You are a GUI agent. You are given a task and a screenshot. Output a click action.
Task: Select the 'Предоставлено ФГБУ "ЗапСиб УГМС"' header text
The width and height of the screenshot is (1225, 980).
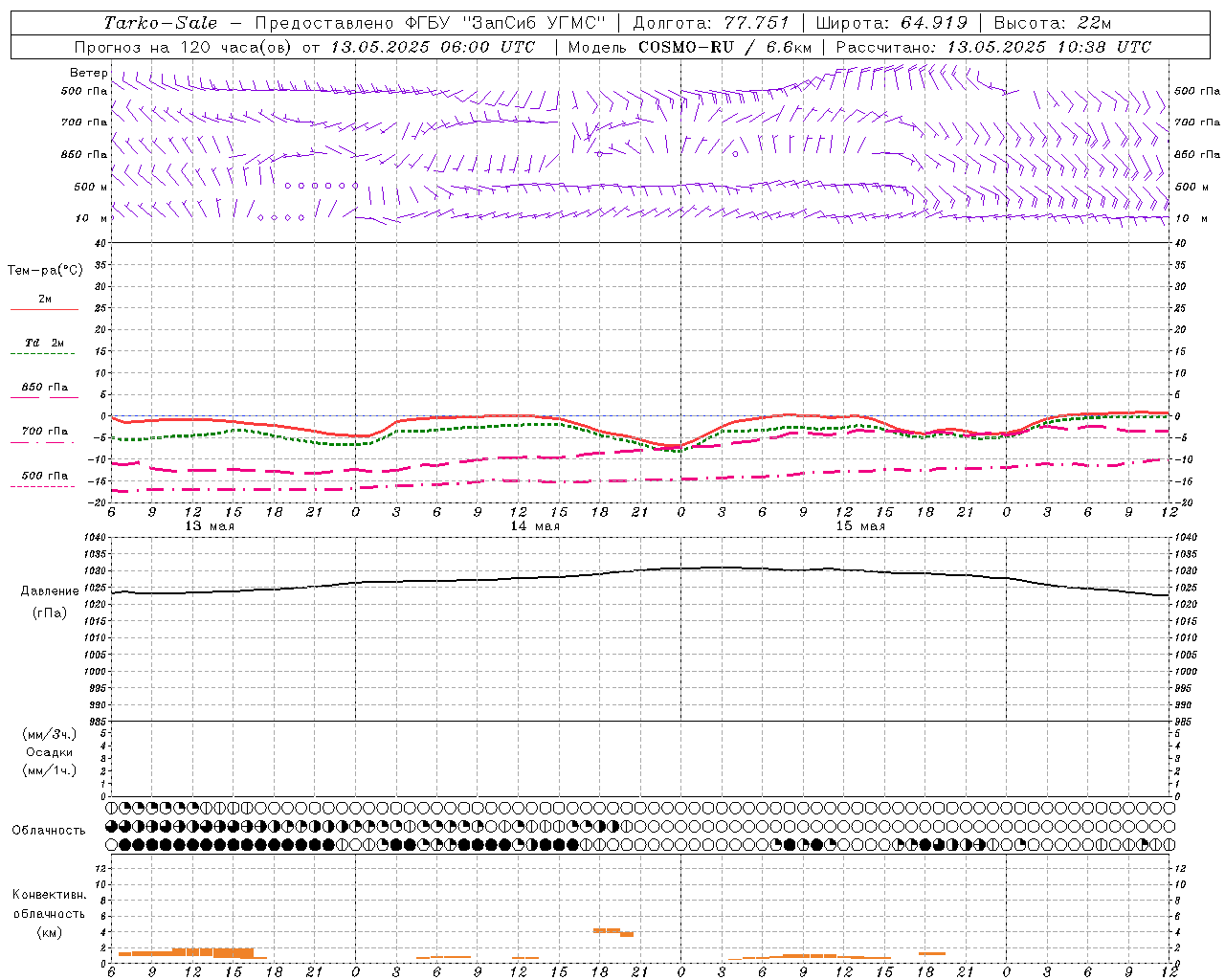click(x=431, y=23)
